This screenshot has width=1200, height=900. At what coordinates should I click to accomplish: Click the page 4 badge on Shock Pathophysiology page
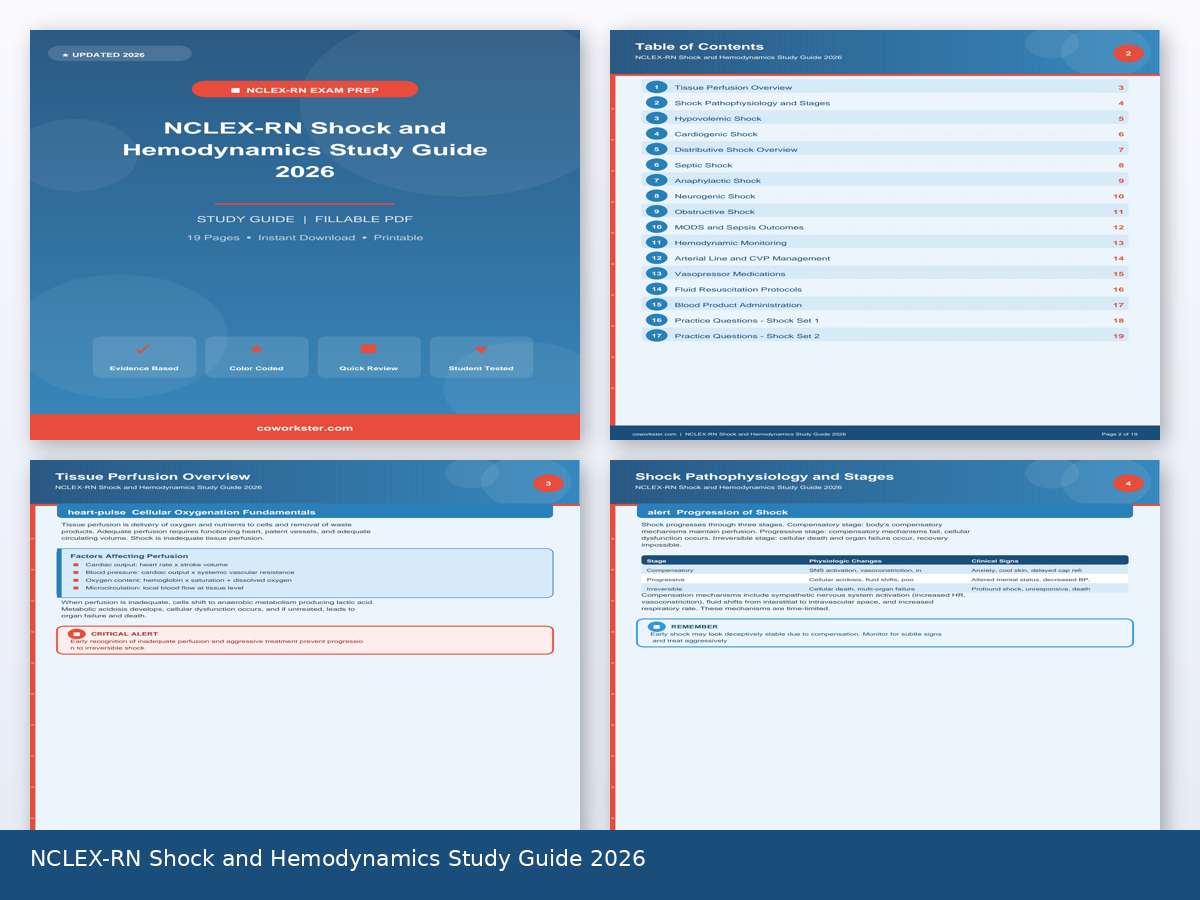(1128, 482)
